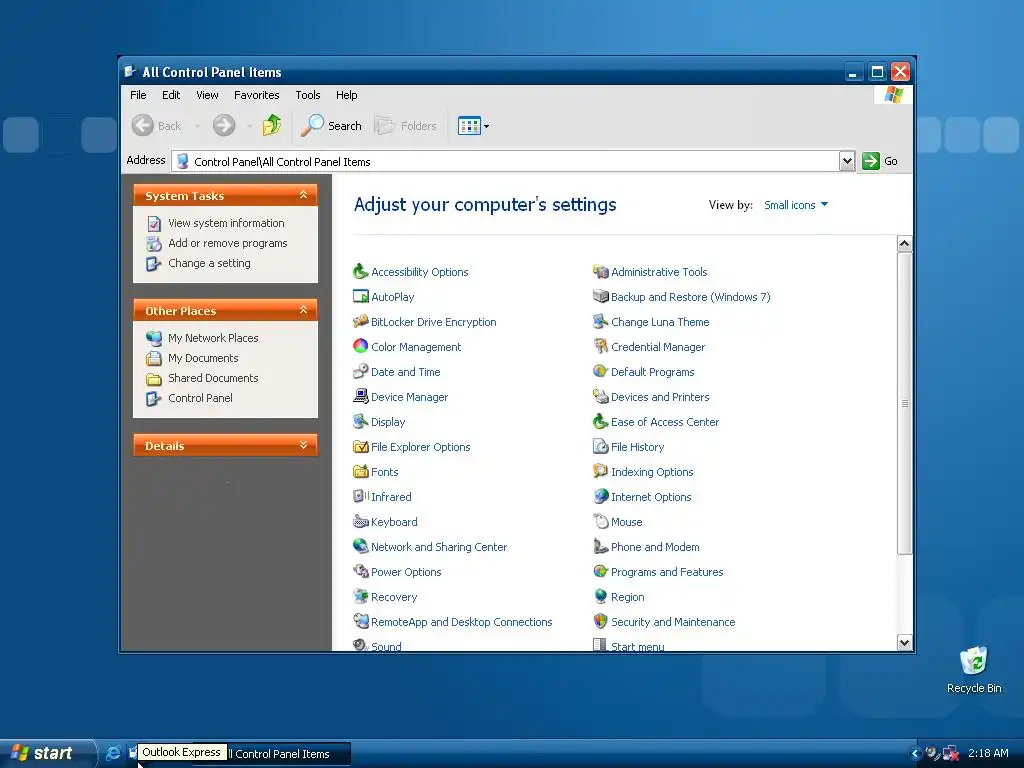Open the Color Management icon
1024x768 pixels.
(x=360, y=346)
